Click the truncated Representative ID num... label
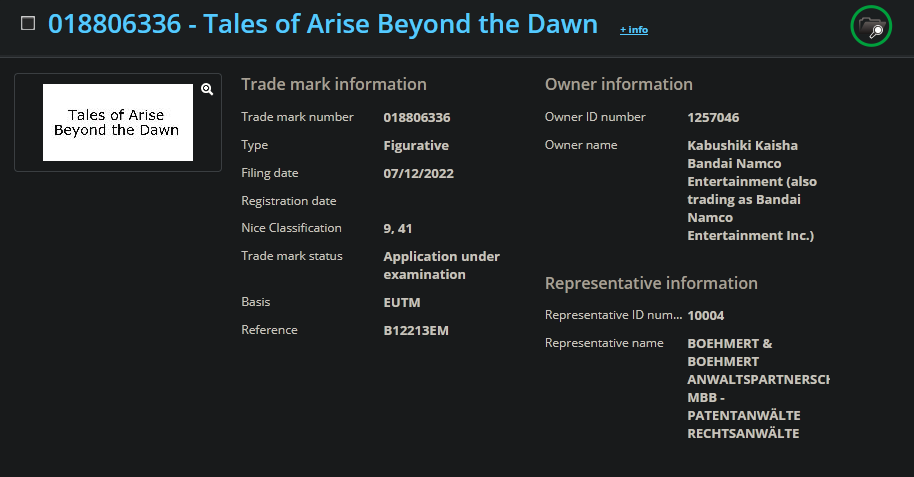Image resolution: width=914 pixels, height=477 pixels. coord(613,315)
